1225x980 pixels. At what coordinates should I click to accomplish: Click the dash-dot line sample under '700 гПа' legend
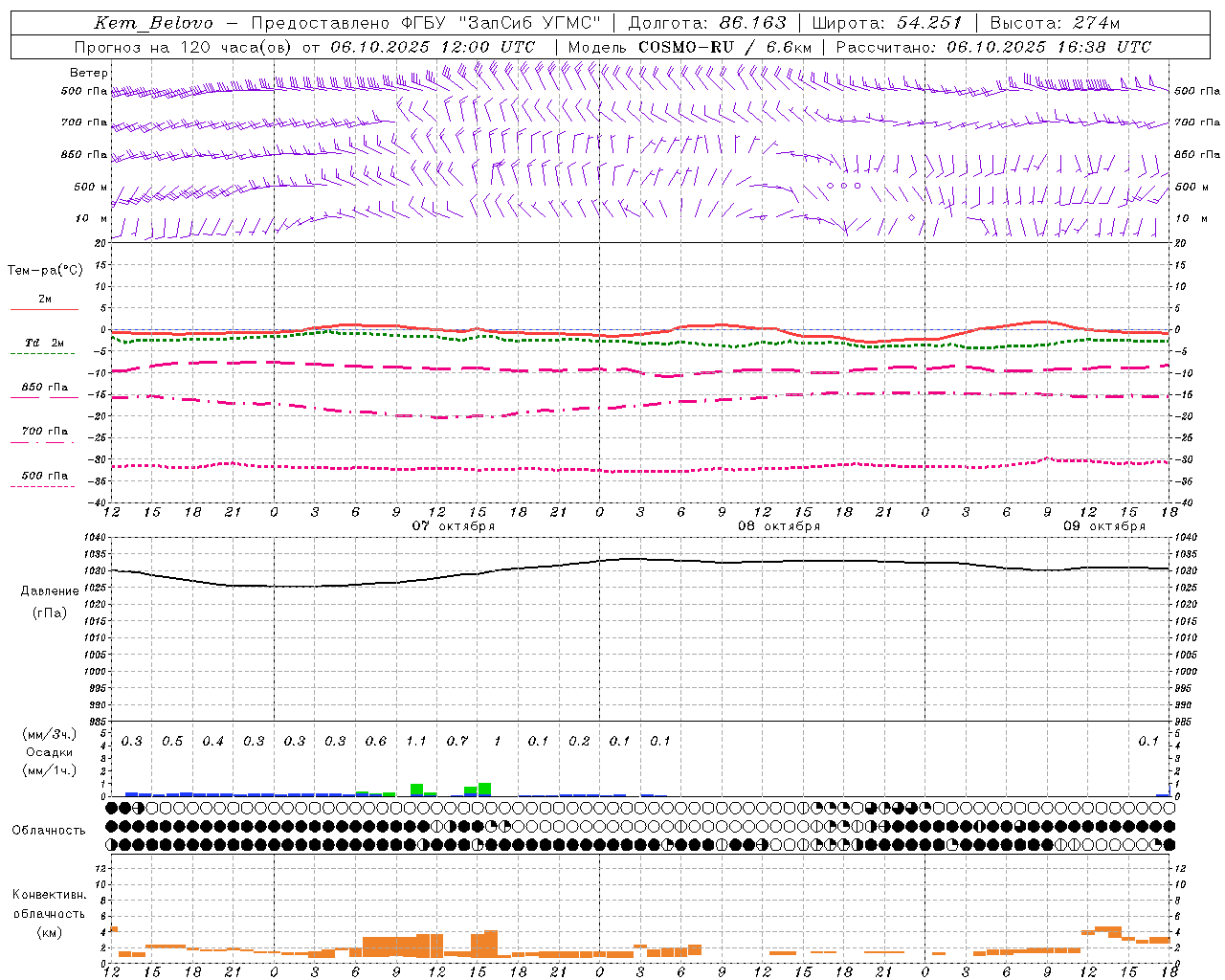point(42,442)
